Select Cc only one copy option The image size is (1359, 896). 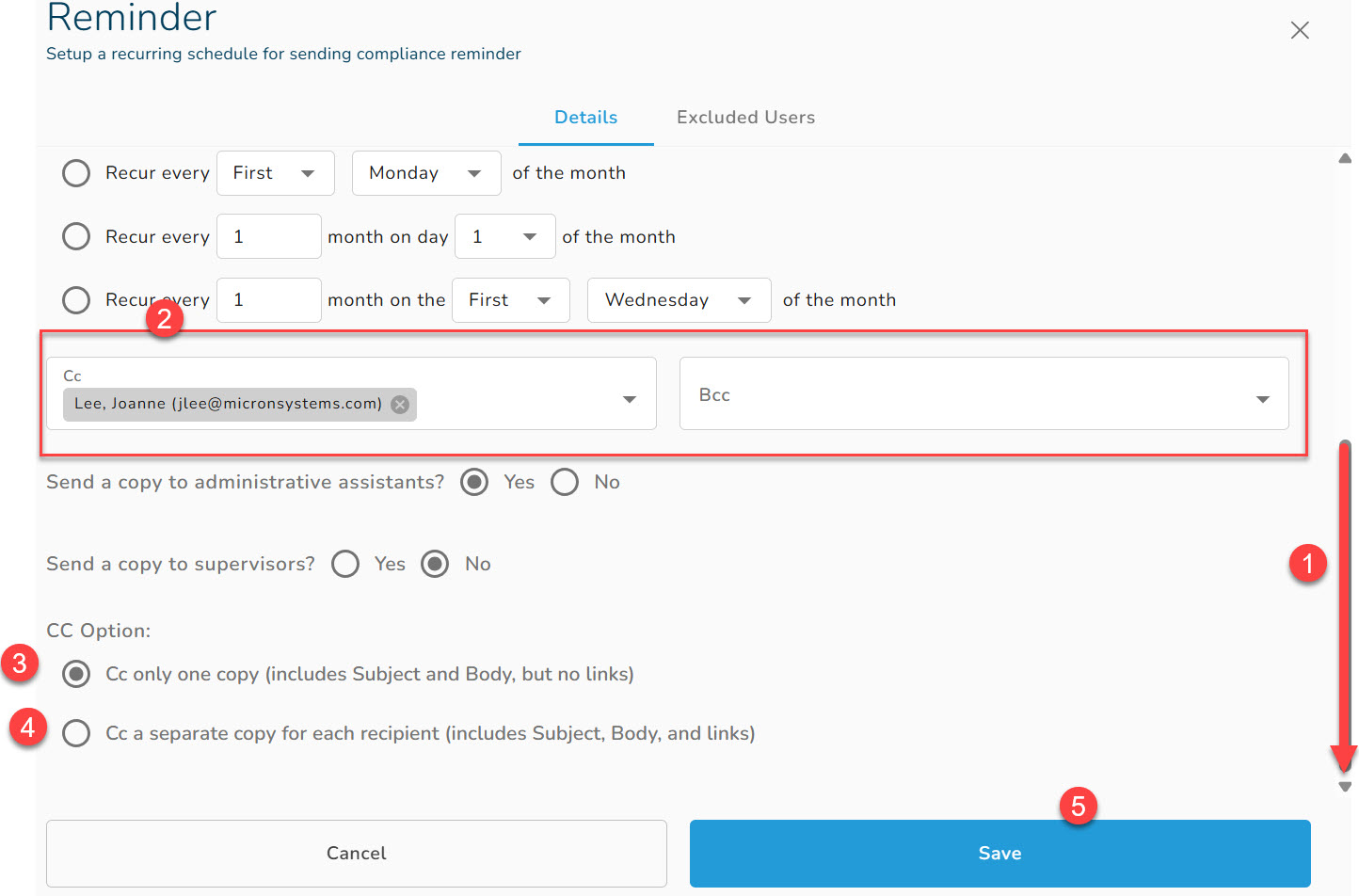point(76,674)
